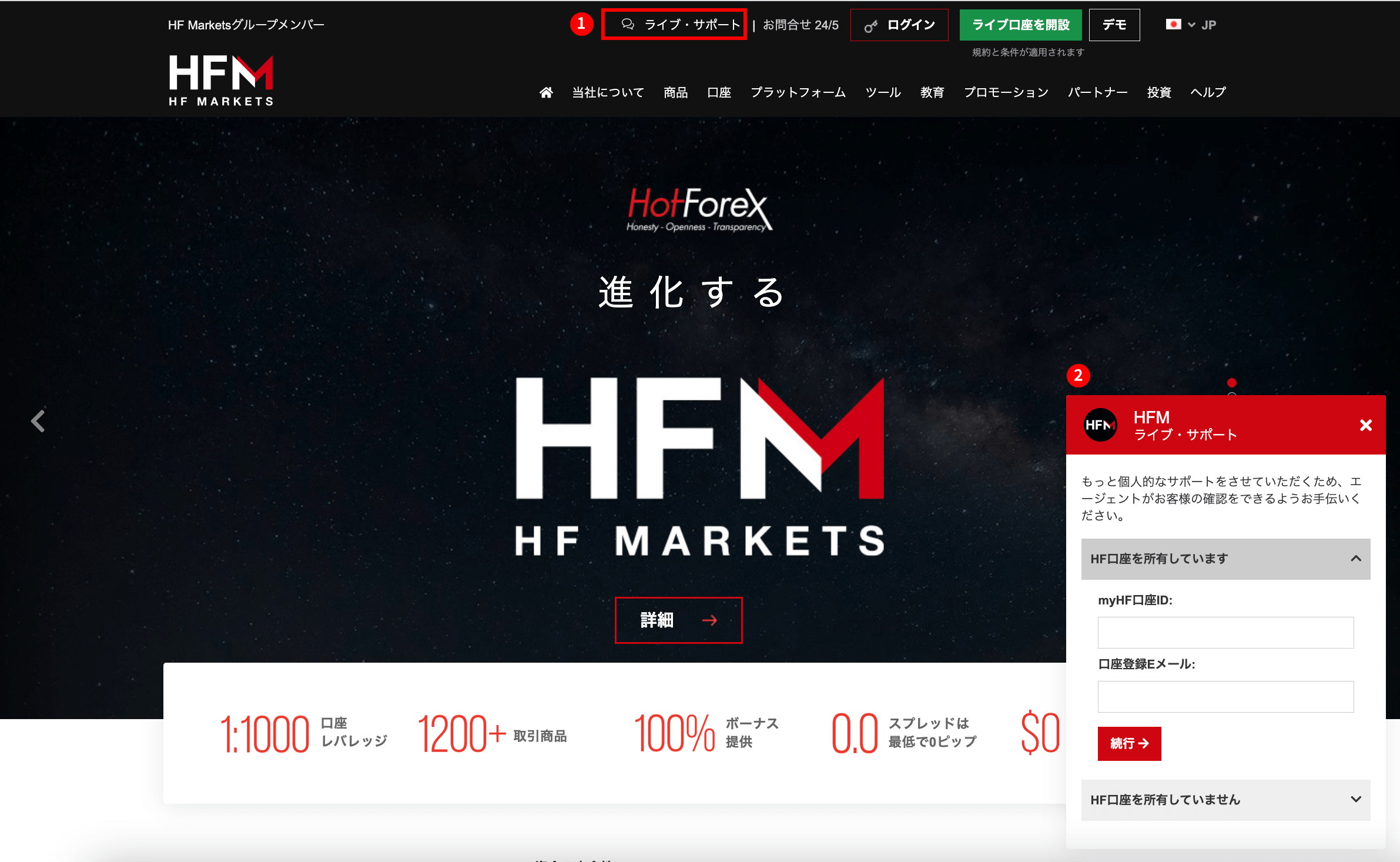Click the HFM avatar in chat header
Screen dimensions: 1400x862
tap(1100, 425)
